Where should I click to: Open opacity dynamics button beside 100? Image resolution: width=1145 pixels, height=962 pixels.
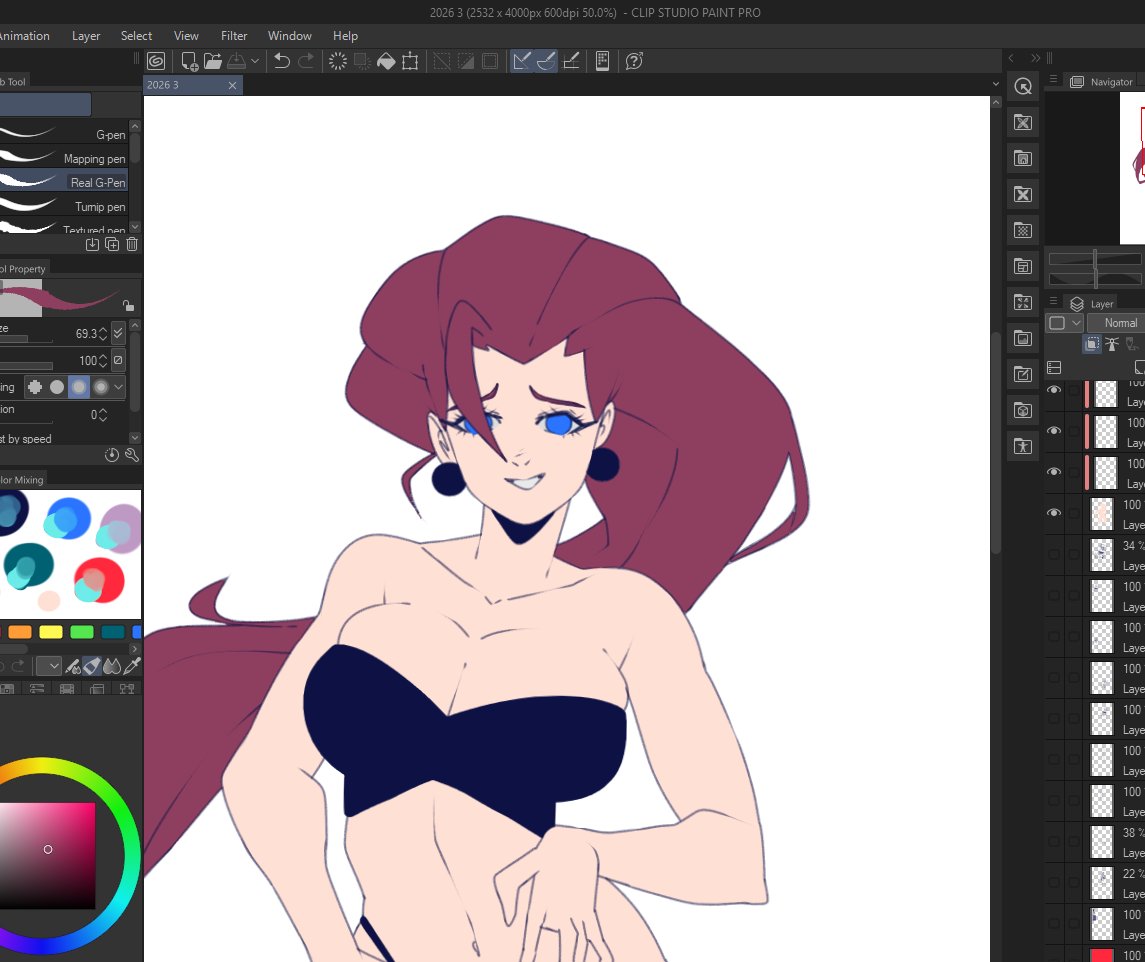pyautogui.click(x=118, y=360)
